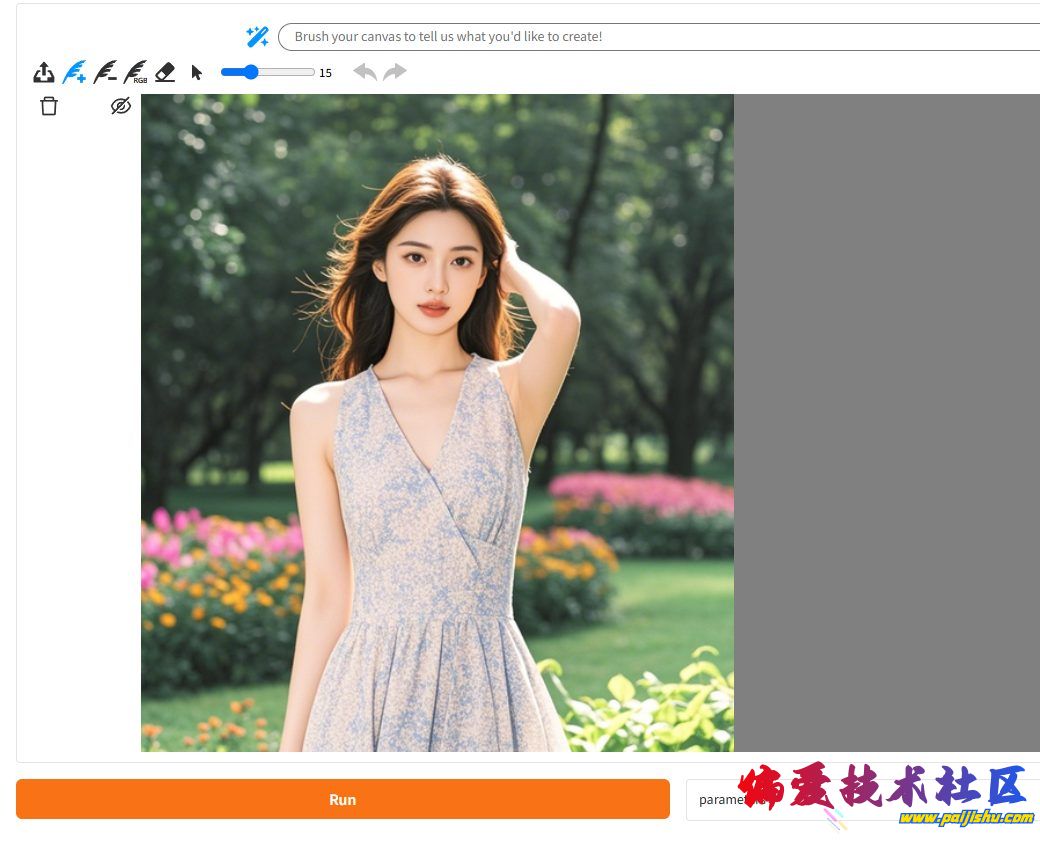Image resolution: width=1040 pixels, height=842 pixels.
Task: Focus the 'Brush your canvas' prompt field
Action: click(x=660, y=37)
